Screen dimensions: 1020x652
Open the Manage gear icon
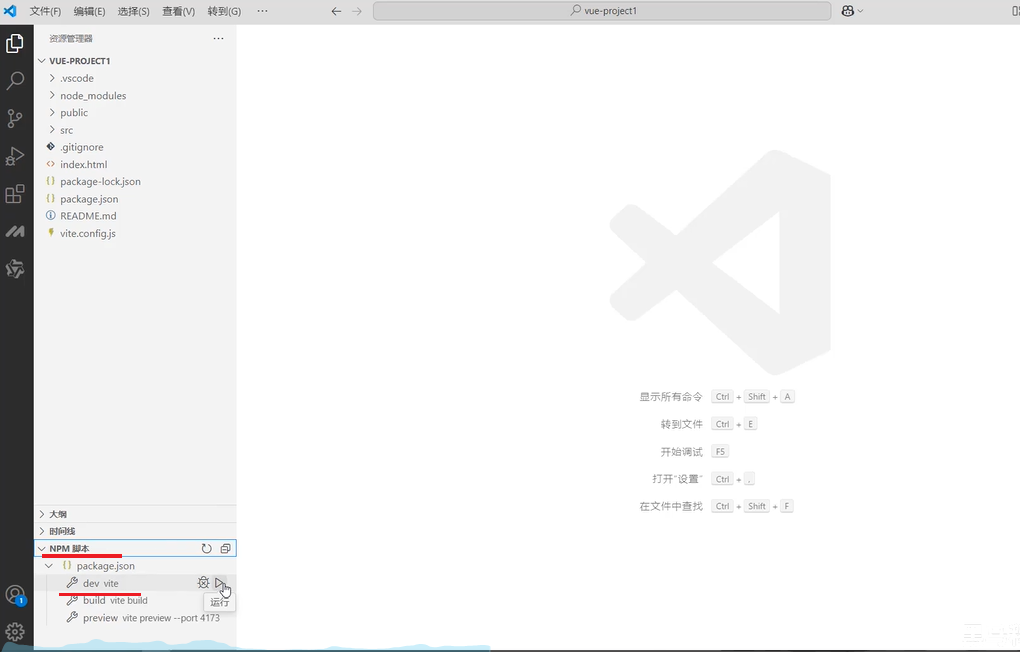(15, 631)
